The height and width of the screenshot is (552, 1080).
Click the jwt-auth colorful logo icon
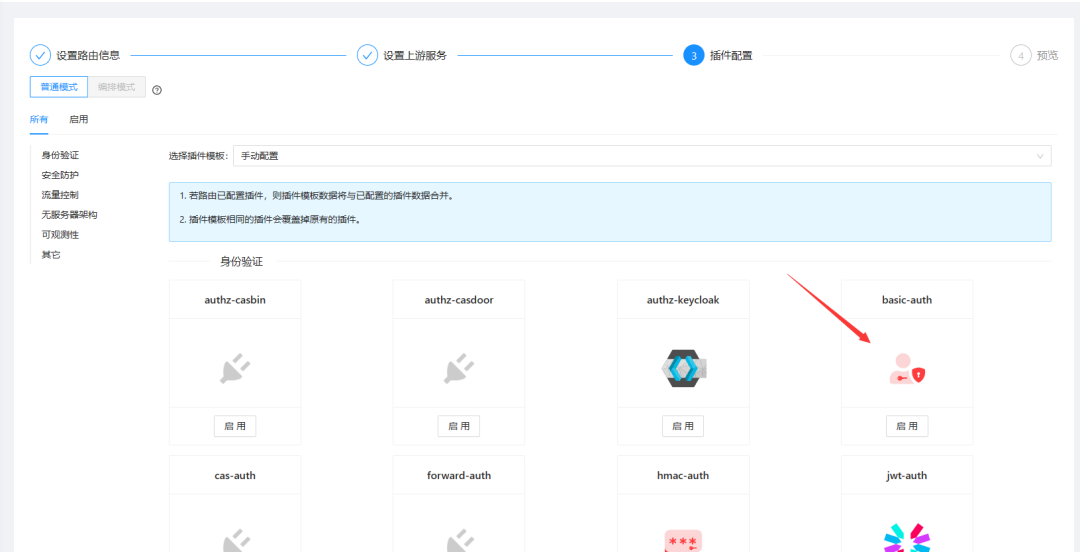click(x=907, y=538)
